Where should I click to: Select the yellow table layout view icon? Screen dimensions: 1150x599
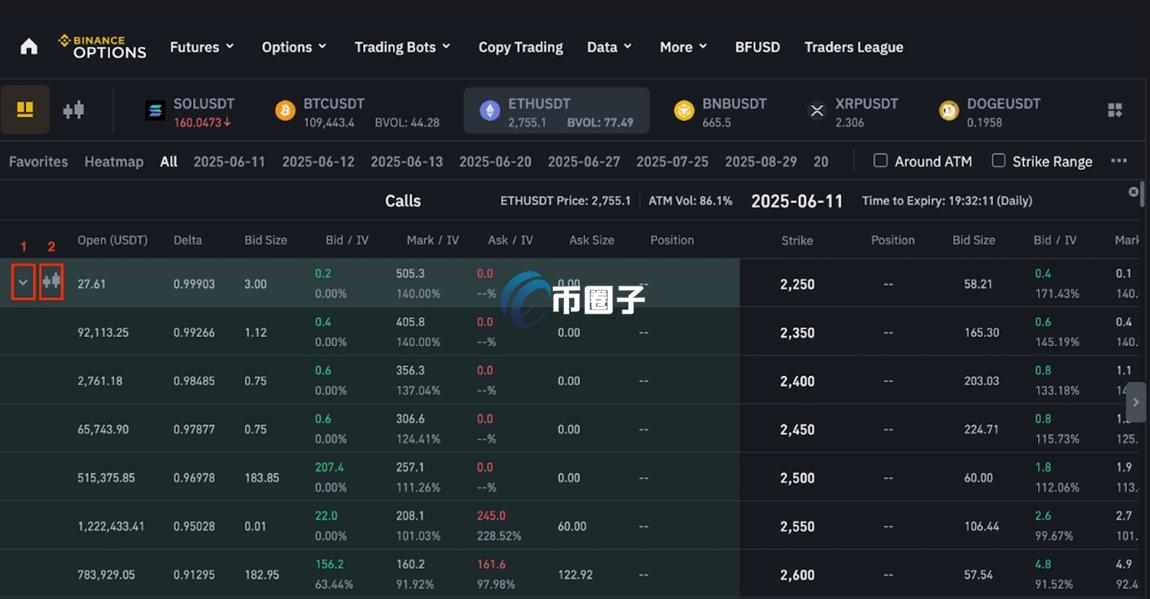coord(25,110)
